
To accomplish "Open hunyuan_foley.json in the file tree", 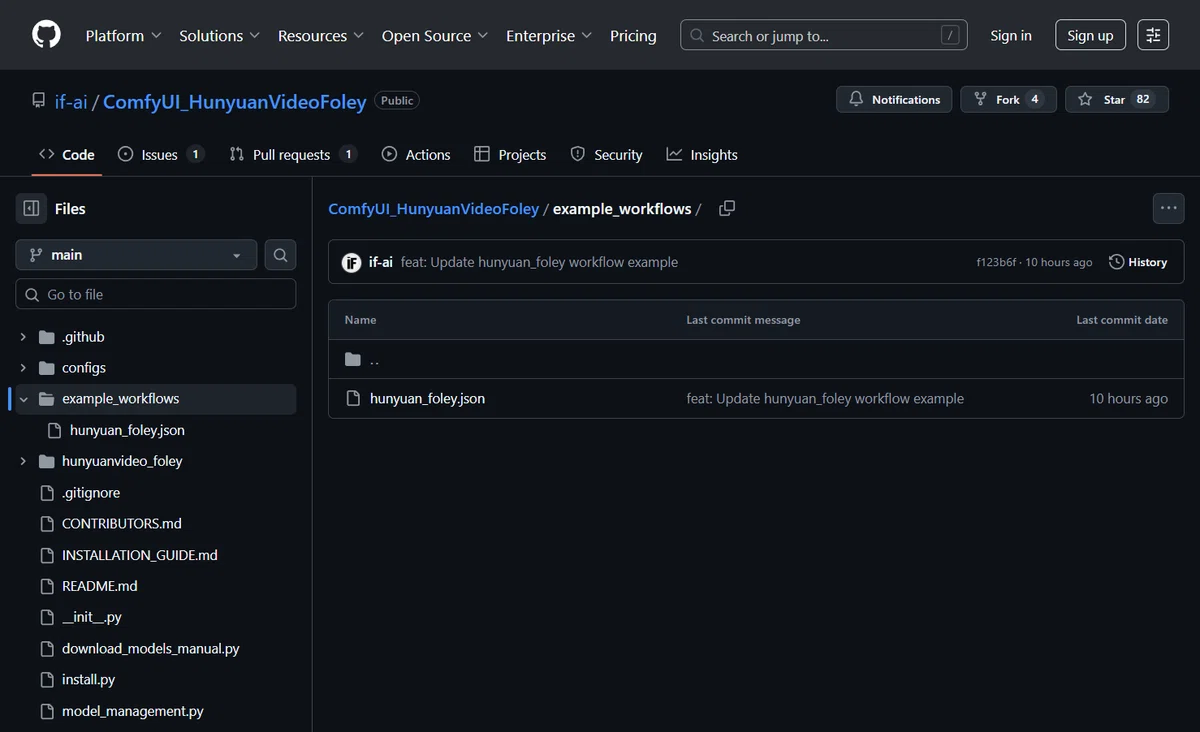I will (127, 430).
